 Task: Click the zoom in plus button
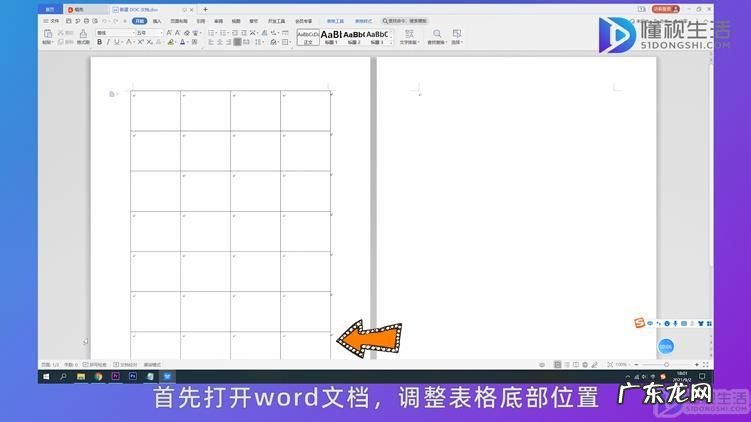coord(696,365)
